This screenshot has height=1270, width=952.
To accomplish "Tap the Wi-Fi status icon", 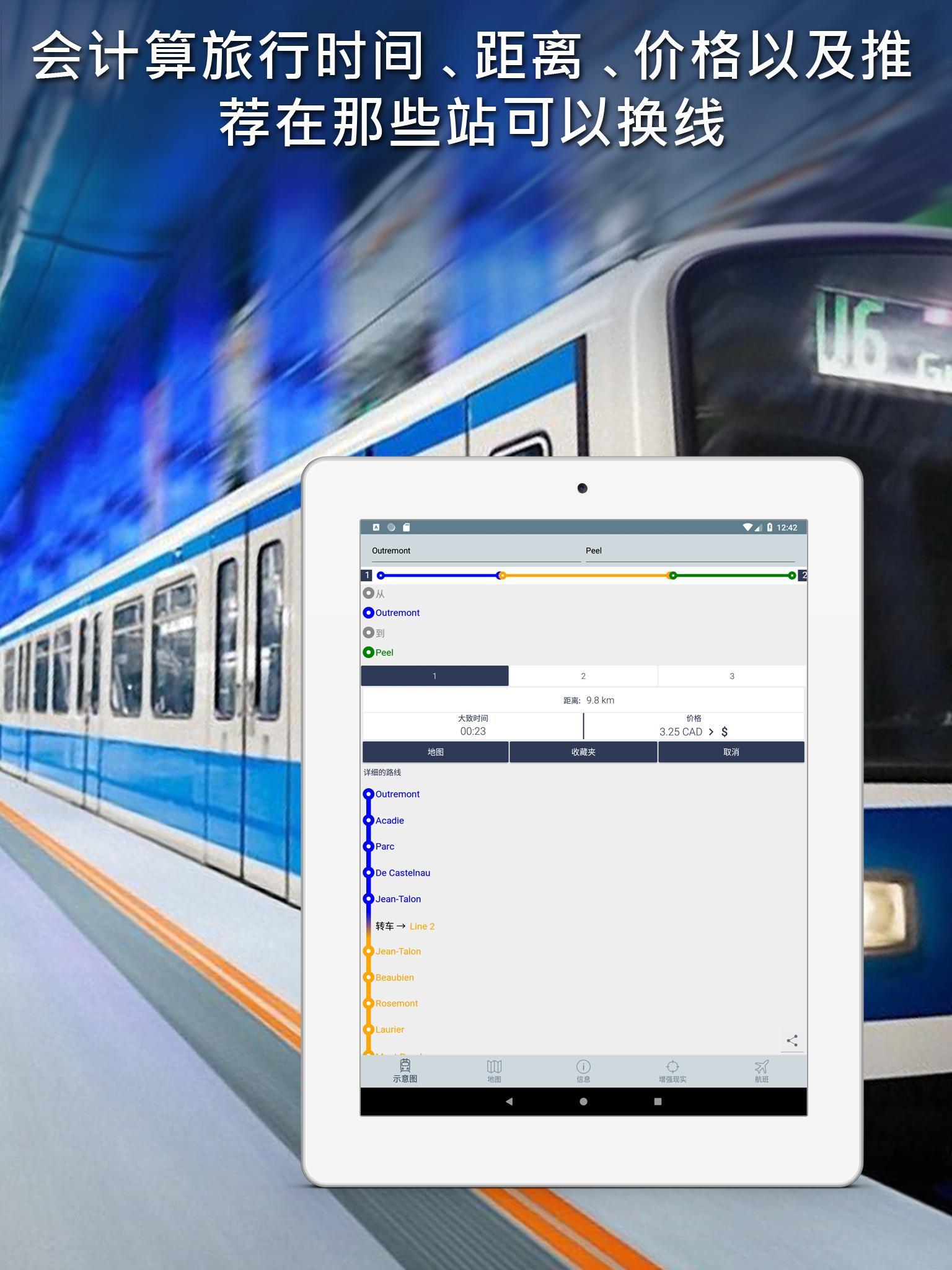I will (748, 527).
